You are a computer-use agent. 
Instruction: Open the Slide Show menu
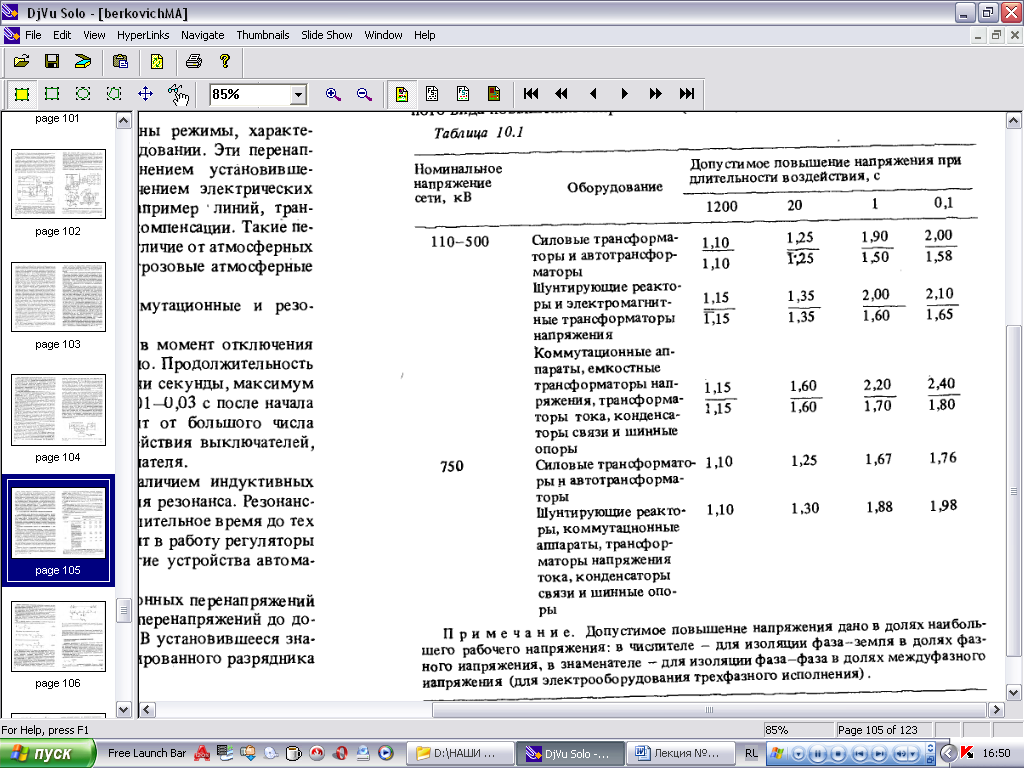tap(327, 35)
